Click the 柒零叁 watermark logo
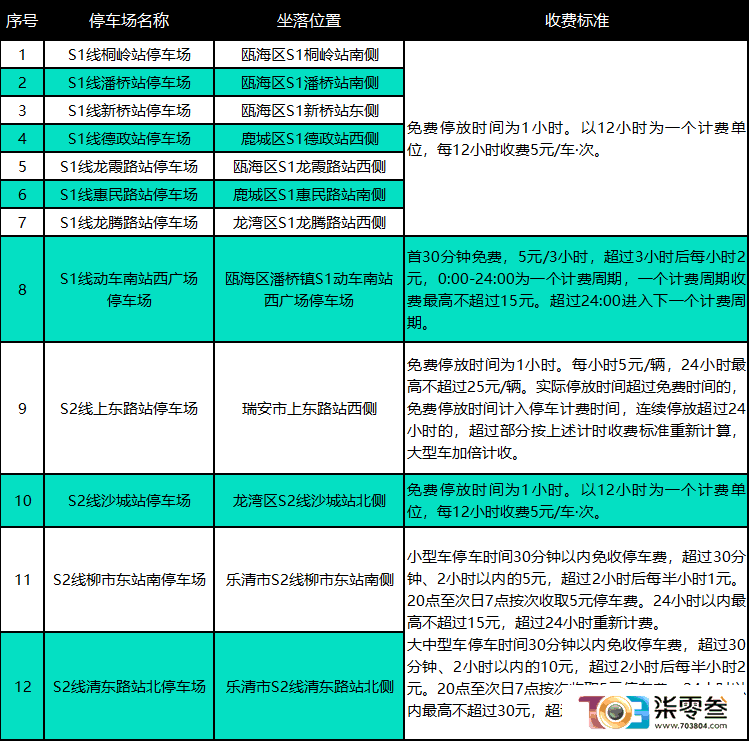 [x=653, y=712]
